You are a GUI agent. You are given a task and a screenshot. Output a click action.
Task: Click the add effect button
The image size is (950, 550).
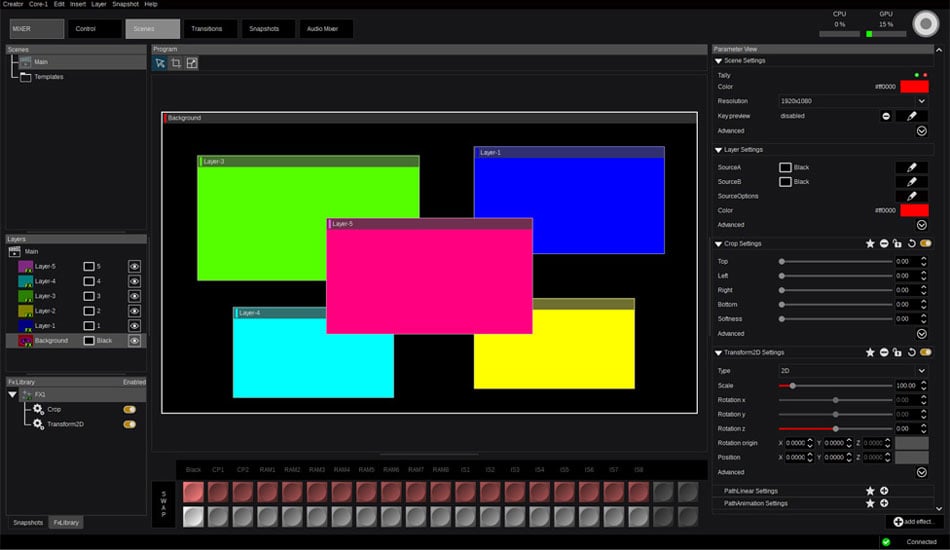(914, 522)
